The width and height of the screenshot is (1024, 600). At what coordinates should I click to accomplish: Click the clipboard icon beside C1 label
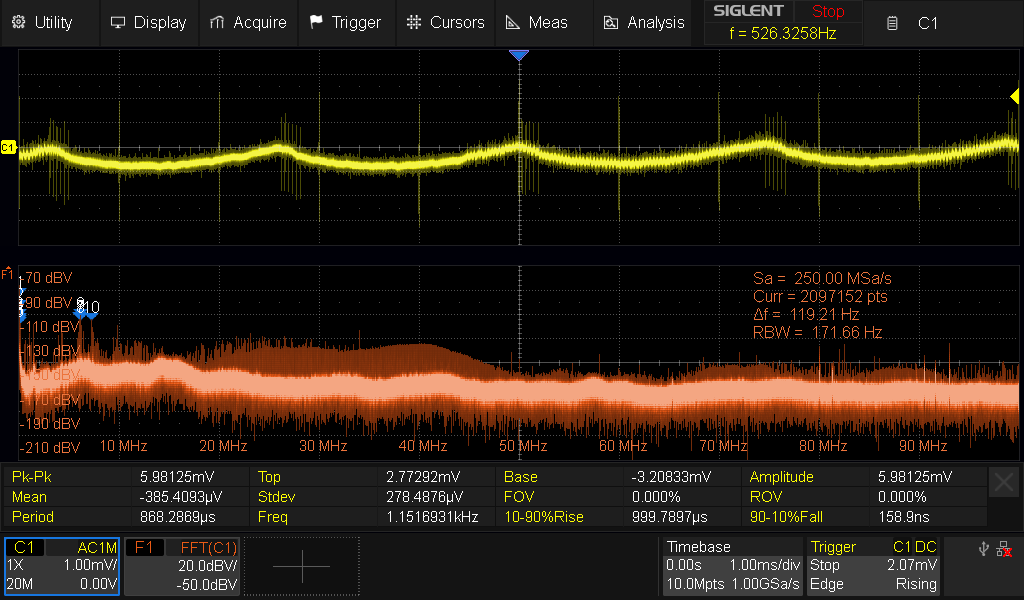coord(893,23)
